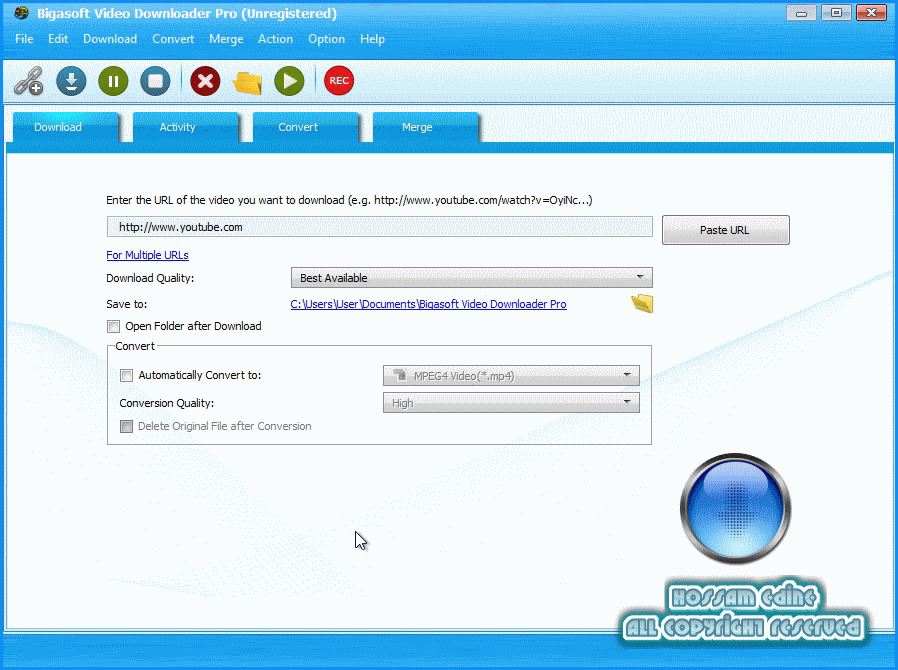The image size is (898, 670).
Task: Click in the video URL input field
Action: [379, 227]
